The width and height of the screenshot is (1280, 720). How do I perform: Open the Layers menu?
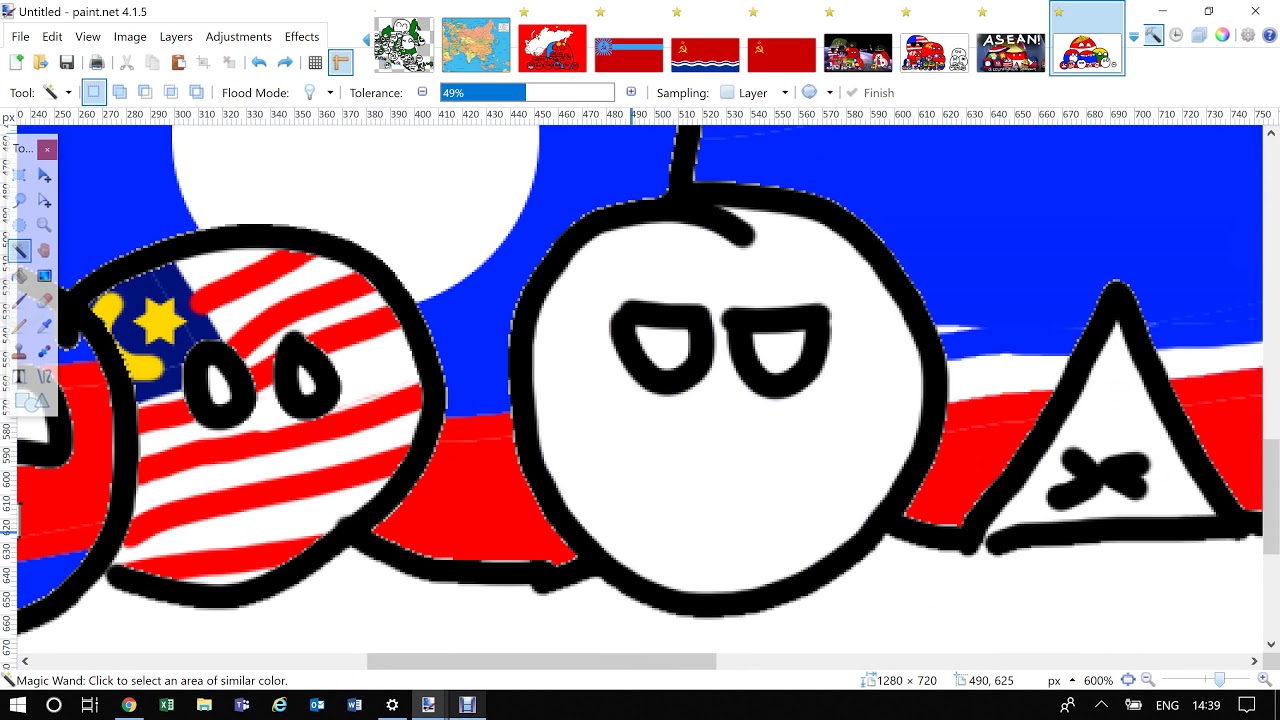pos(176,36)
